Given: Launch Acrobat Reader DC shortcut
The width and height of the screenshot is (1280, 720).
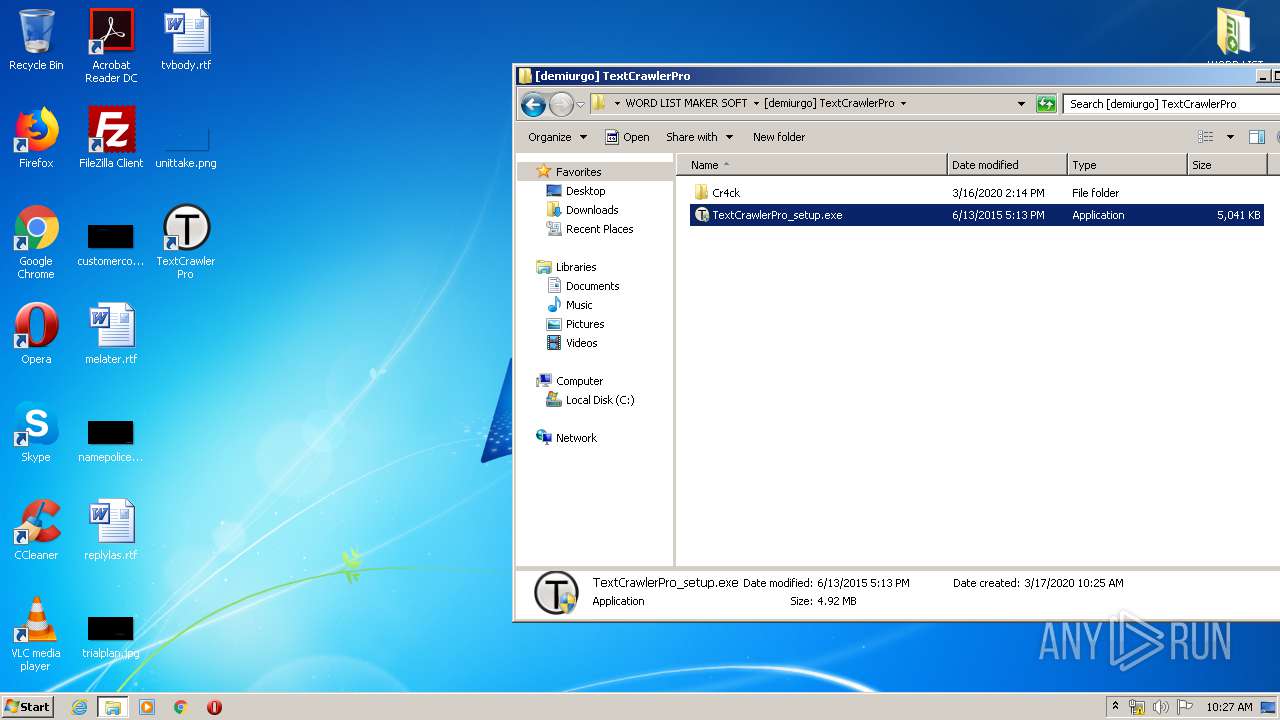Looking at the screenshot, I should pyautogui.click(x=111, y=45).
